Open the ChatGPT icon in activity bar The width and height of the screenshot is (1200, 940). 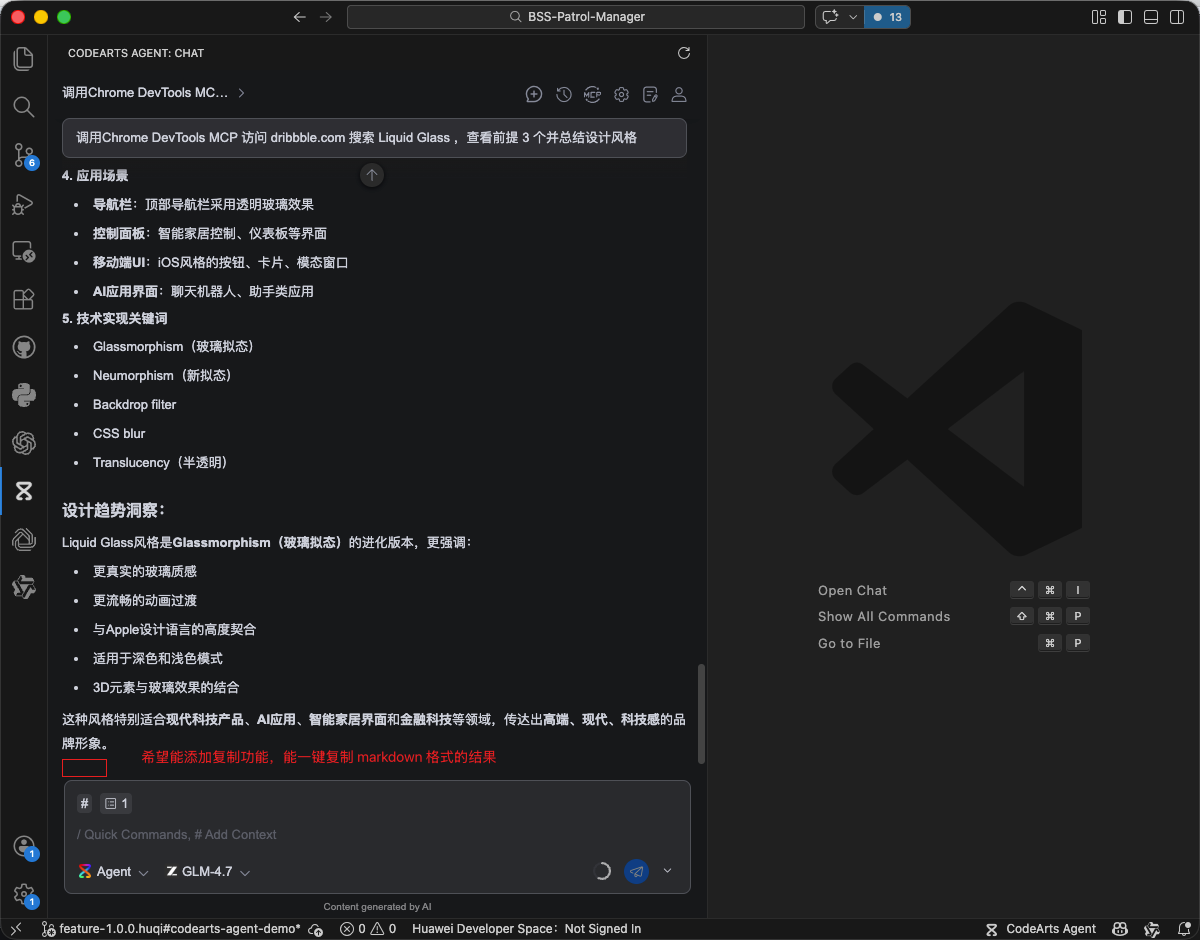(24, 443)
